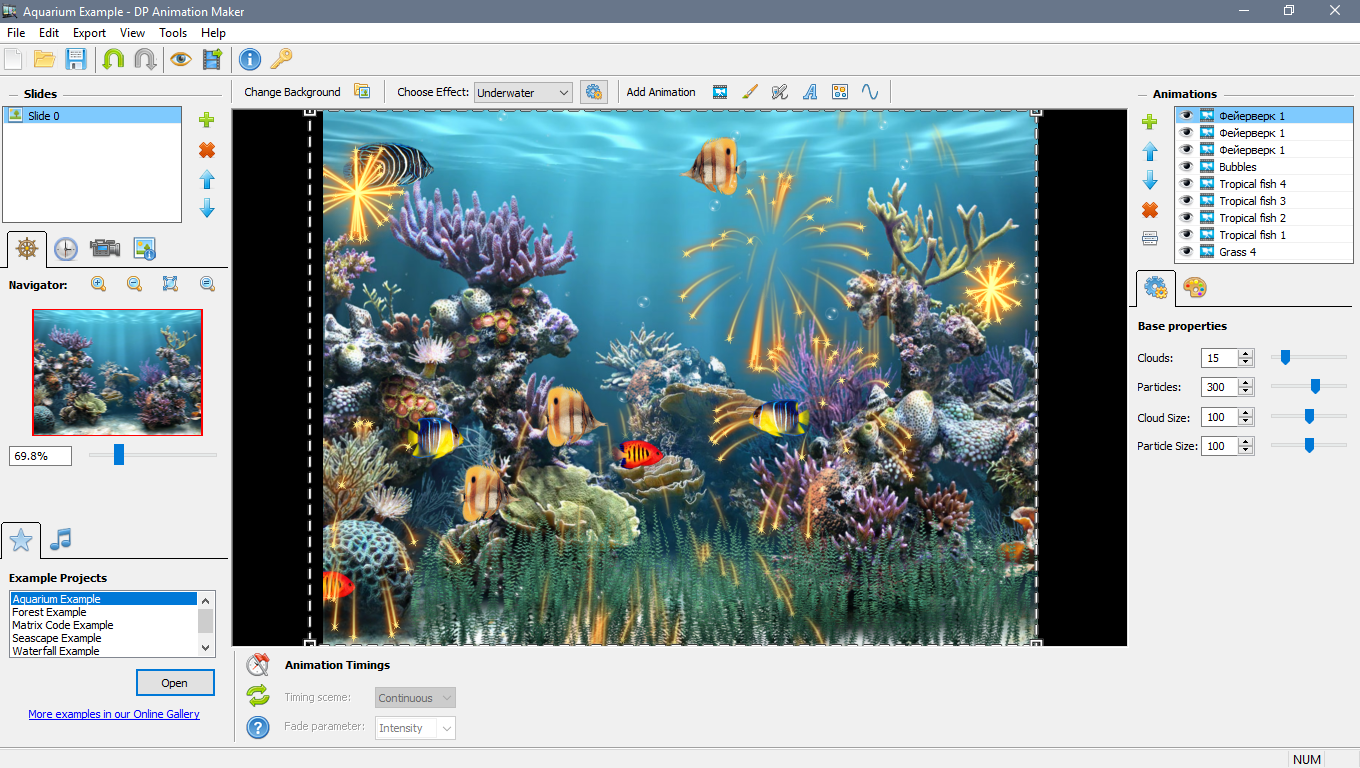Click the Save project floppy disk icon
Viewport: 1360px width, 768px height.
76,59
